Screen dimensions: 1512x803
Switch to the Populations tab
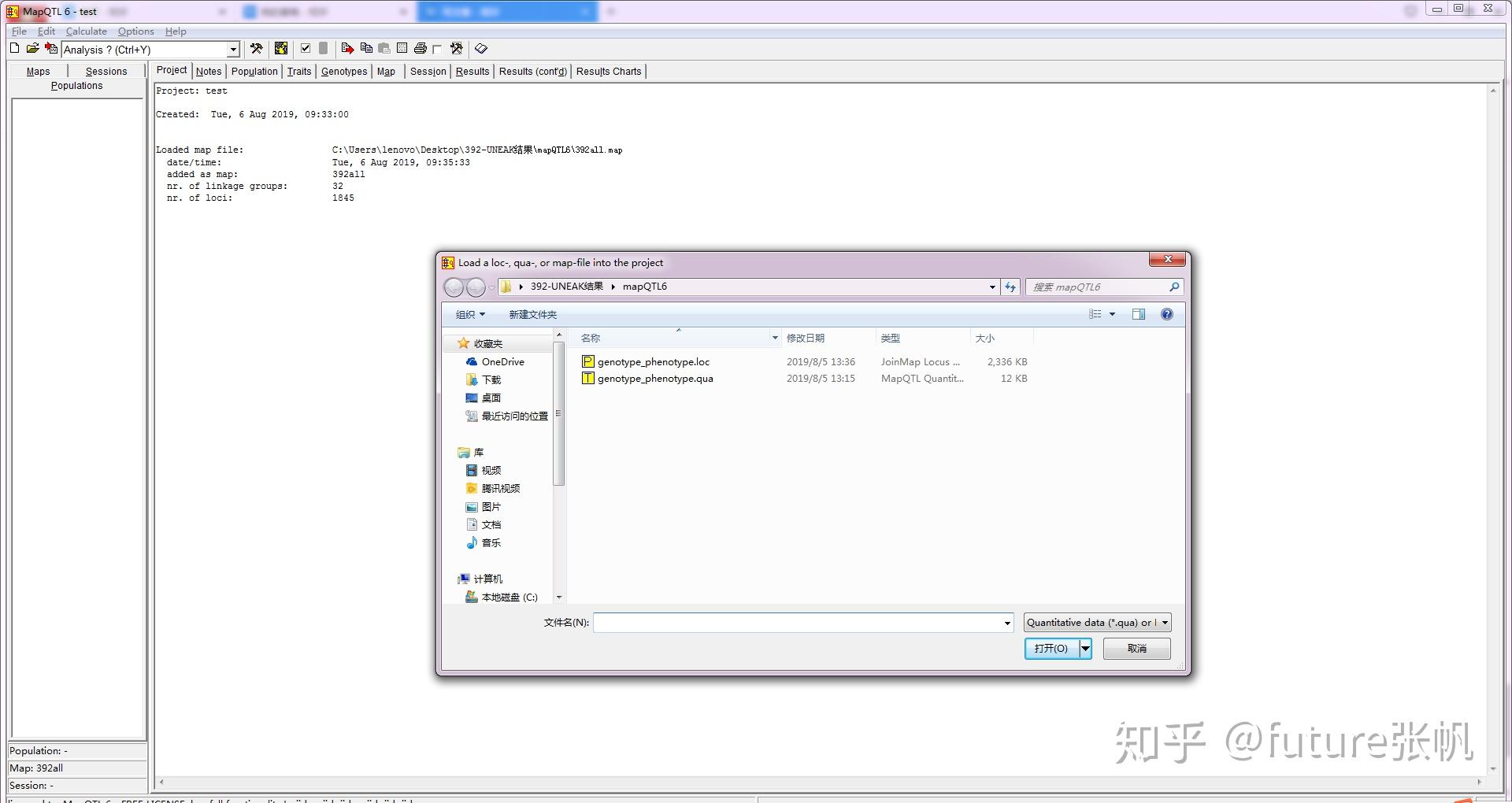click(x=76, y=86)
